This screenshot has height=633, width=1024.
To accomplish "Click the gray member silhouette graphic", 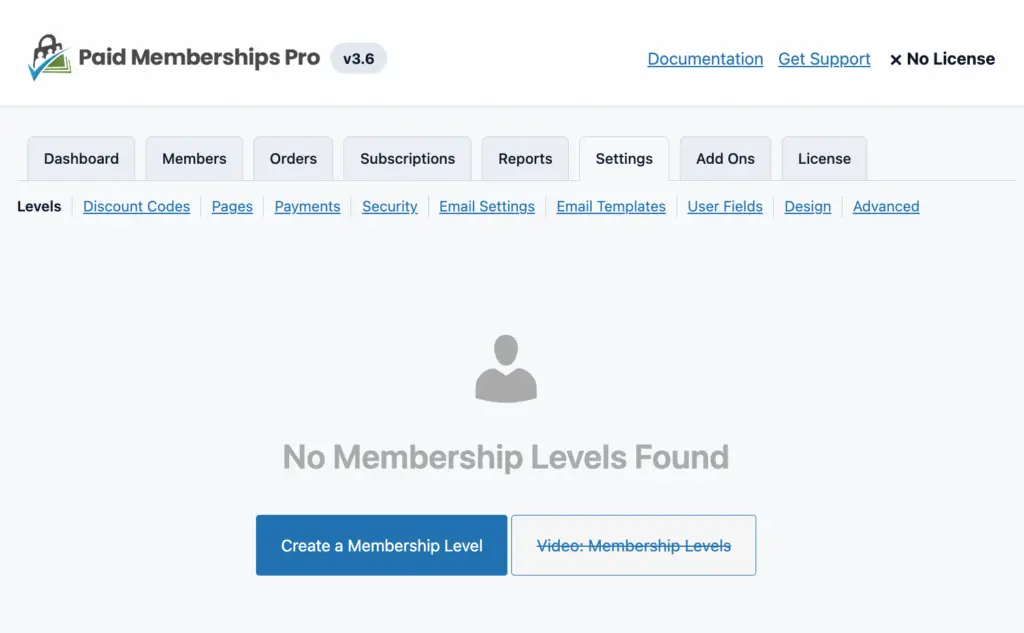I will click(506, 367).
